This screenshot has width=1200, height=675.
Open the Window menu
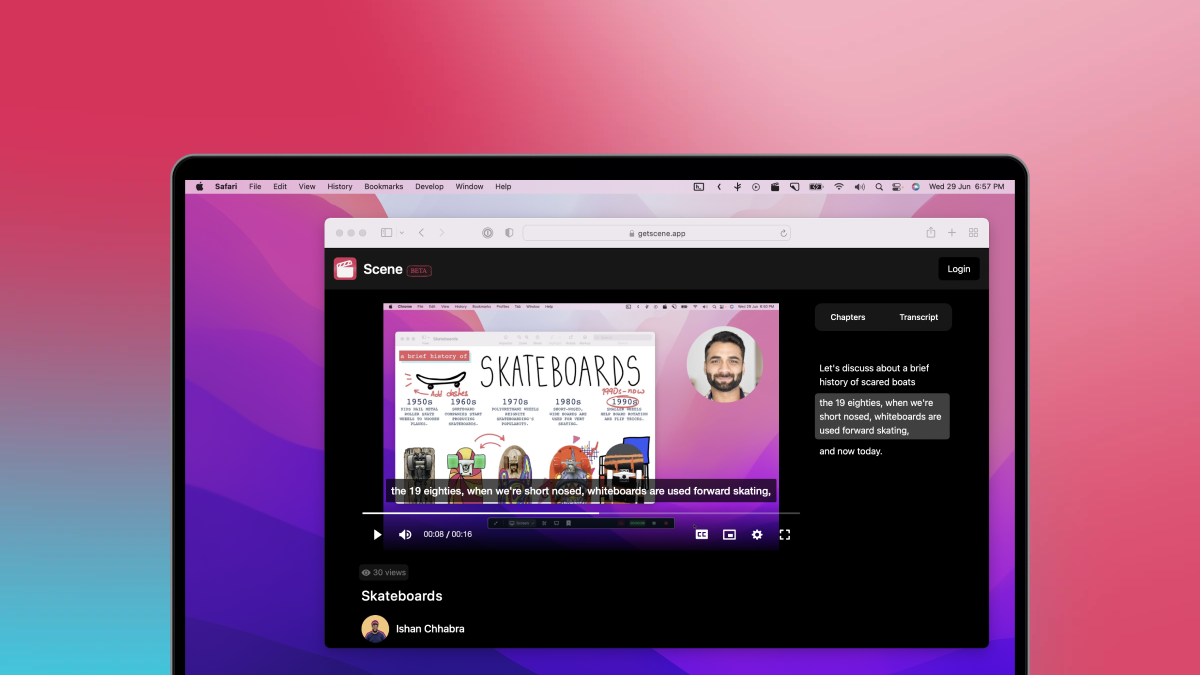pyautogui.click(x=469, y=187)
